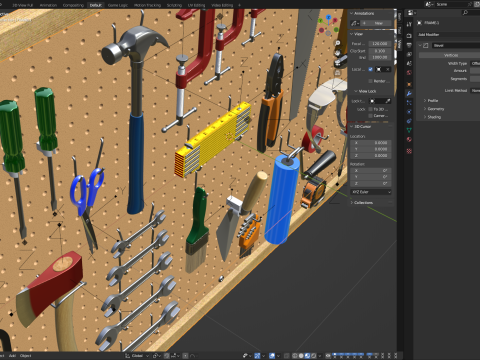Toggle show overlays button

(272, 356)
